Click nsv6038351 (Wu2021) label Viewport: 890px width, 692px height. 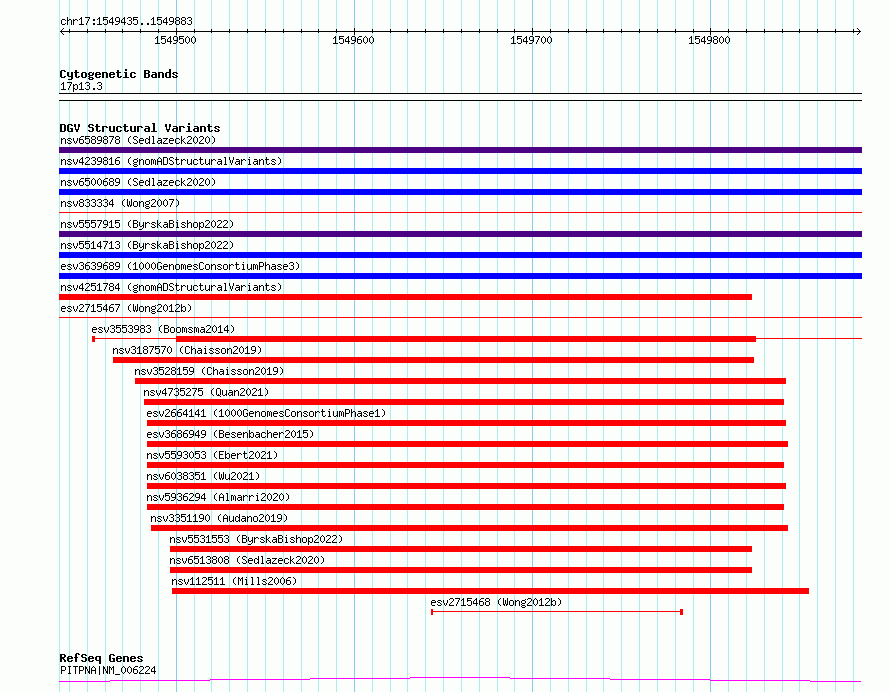[203, 476]
